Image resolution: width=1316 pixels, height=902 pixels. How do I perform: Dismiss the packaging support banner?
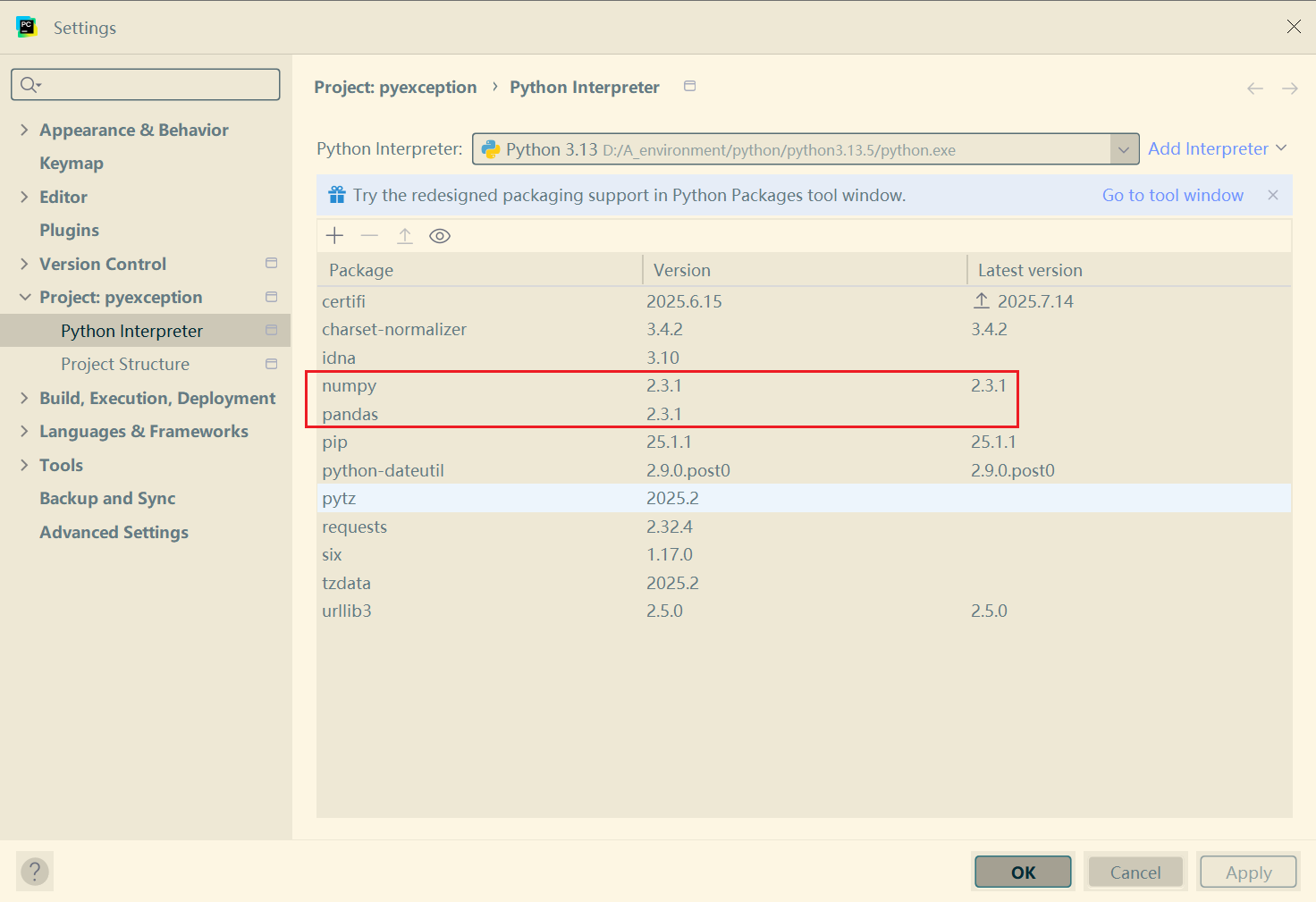tap(1273, 195)
